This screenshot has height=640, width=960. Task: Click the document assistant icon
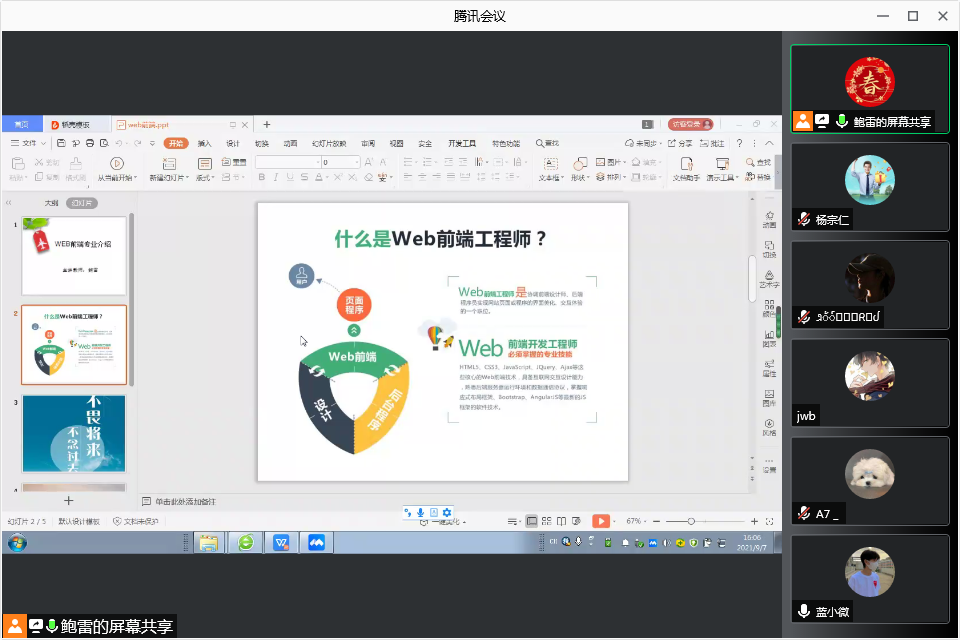tap(685, 164)
